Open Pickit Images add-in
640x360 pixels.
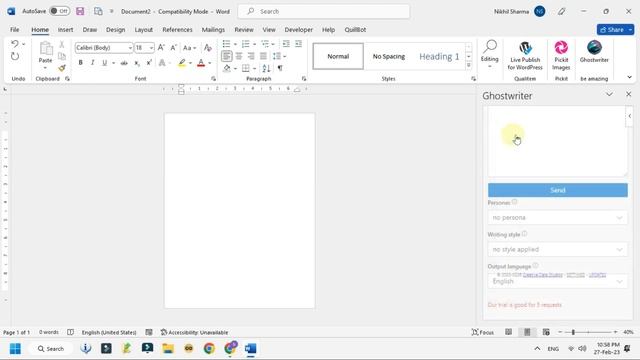(x=561, y=56)
